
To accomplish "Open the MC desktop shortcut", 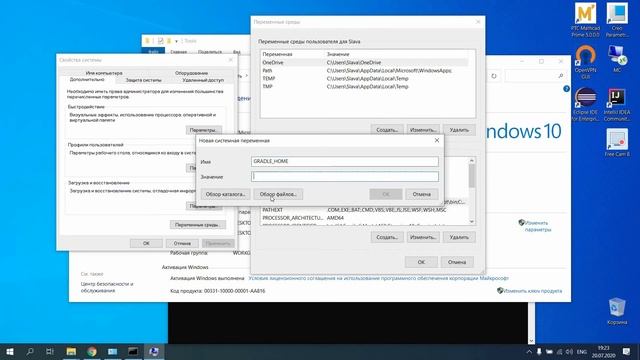I will (617, 59).
